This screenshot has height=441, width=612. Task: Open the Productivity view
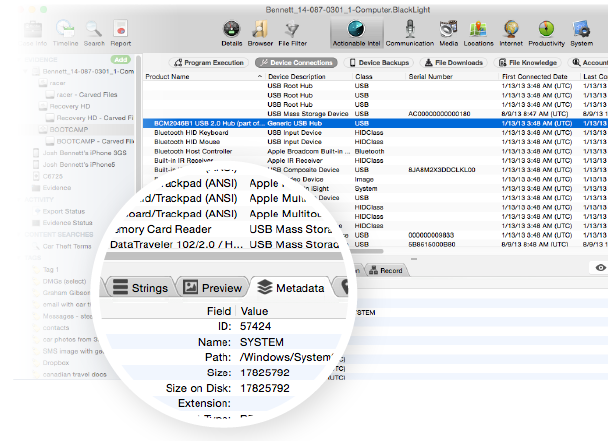click(546, 34)
